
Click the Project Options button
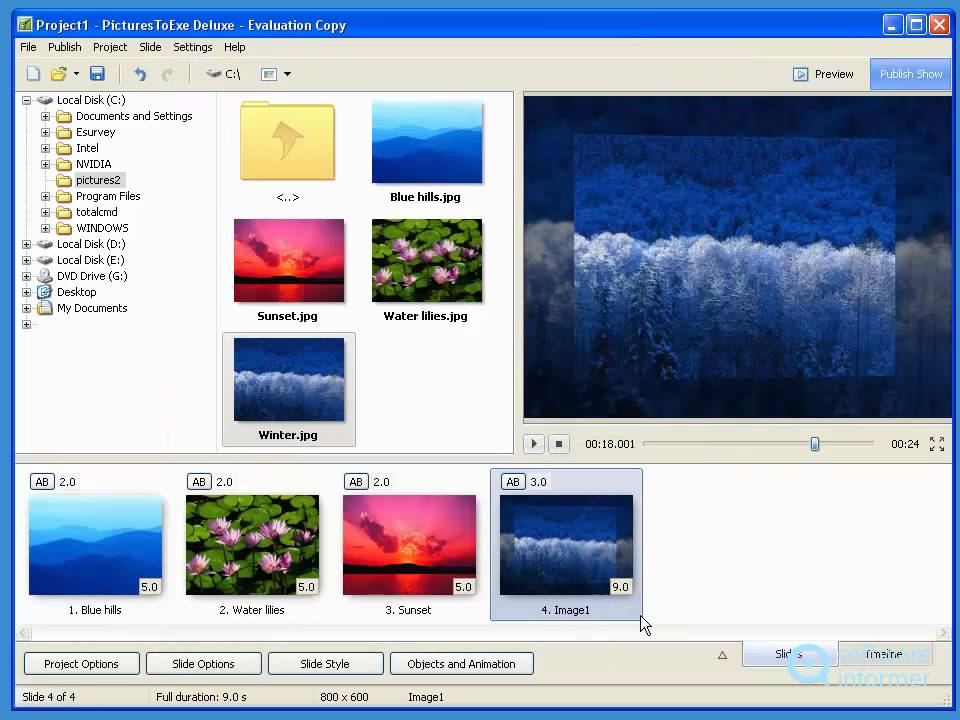81,664
